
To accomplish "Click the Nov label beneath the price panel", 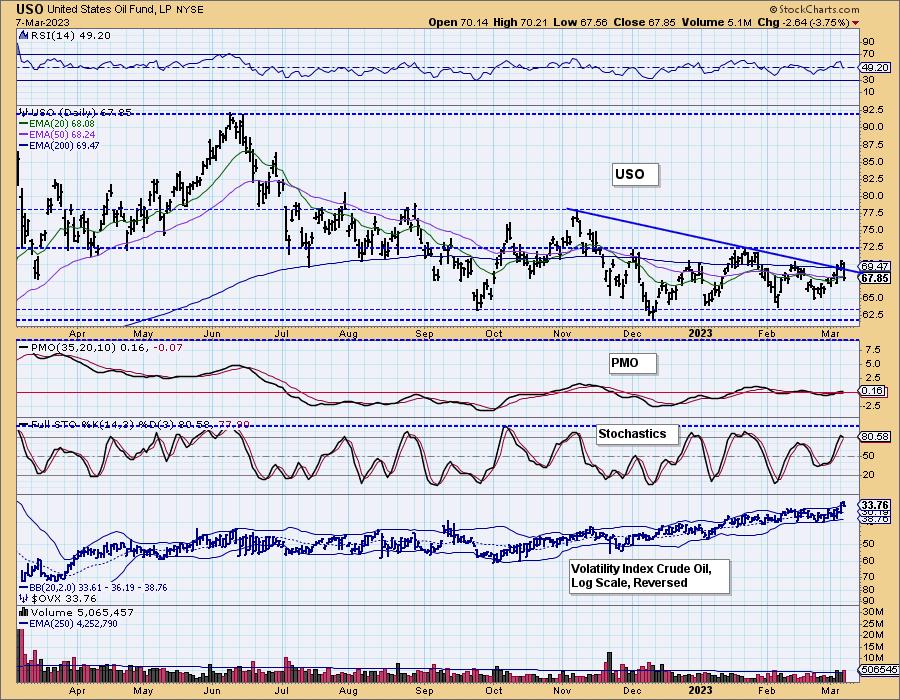I will click(x=562, y=334).
